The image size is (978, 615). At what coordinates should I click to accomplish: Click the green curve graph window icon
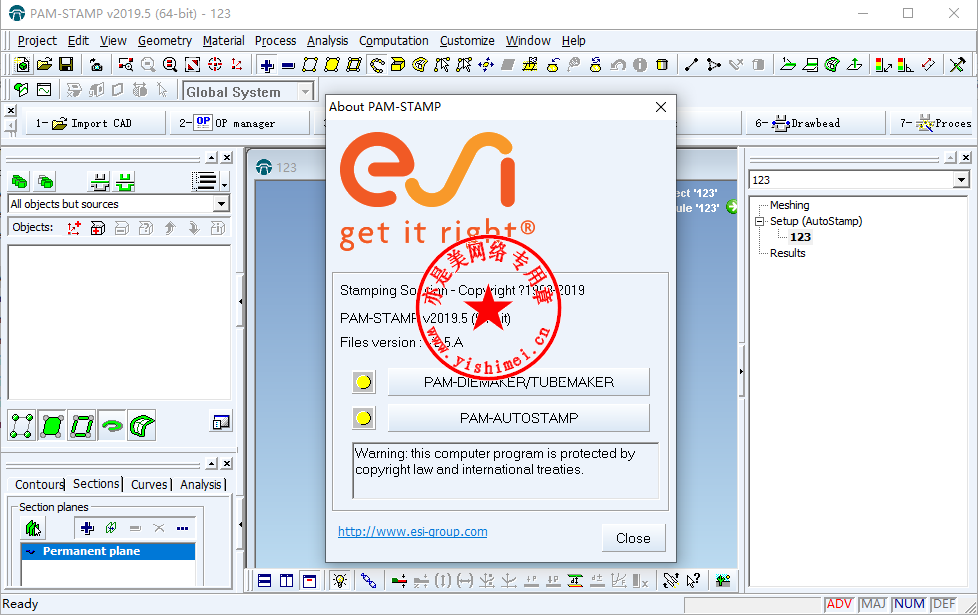tap(44, 90)
